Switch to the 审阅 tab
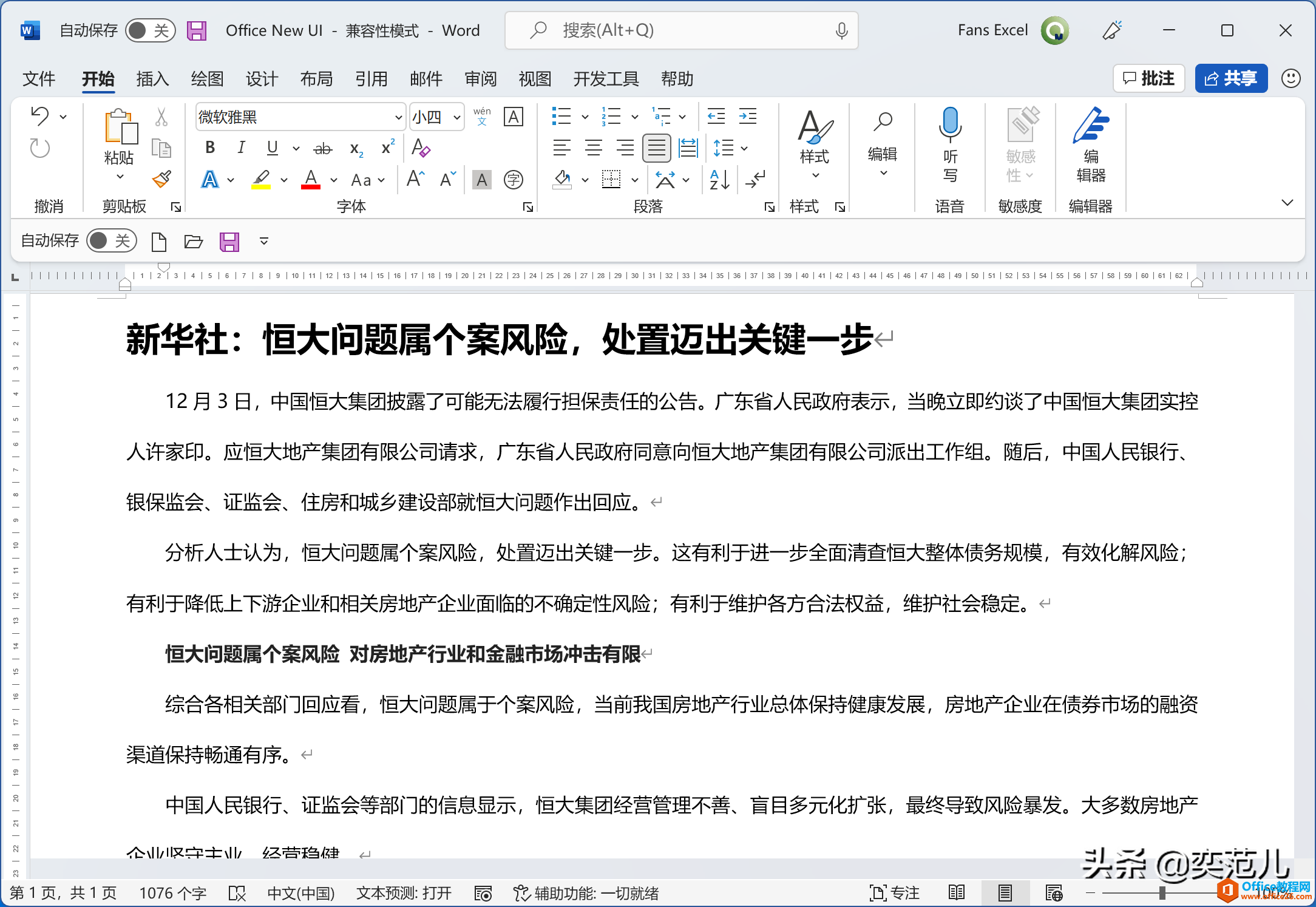This screenshot has height=907, width=1316. pos(481,79)
